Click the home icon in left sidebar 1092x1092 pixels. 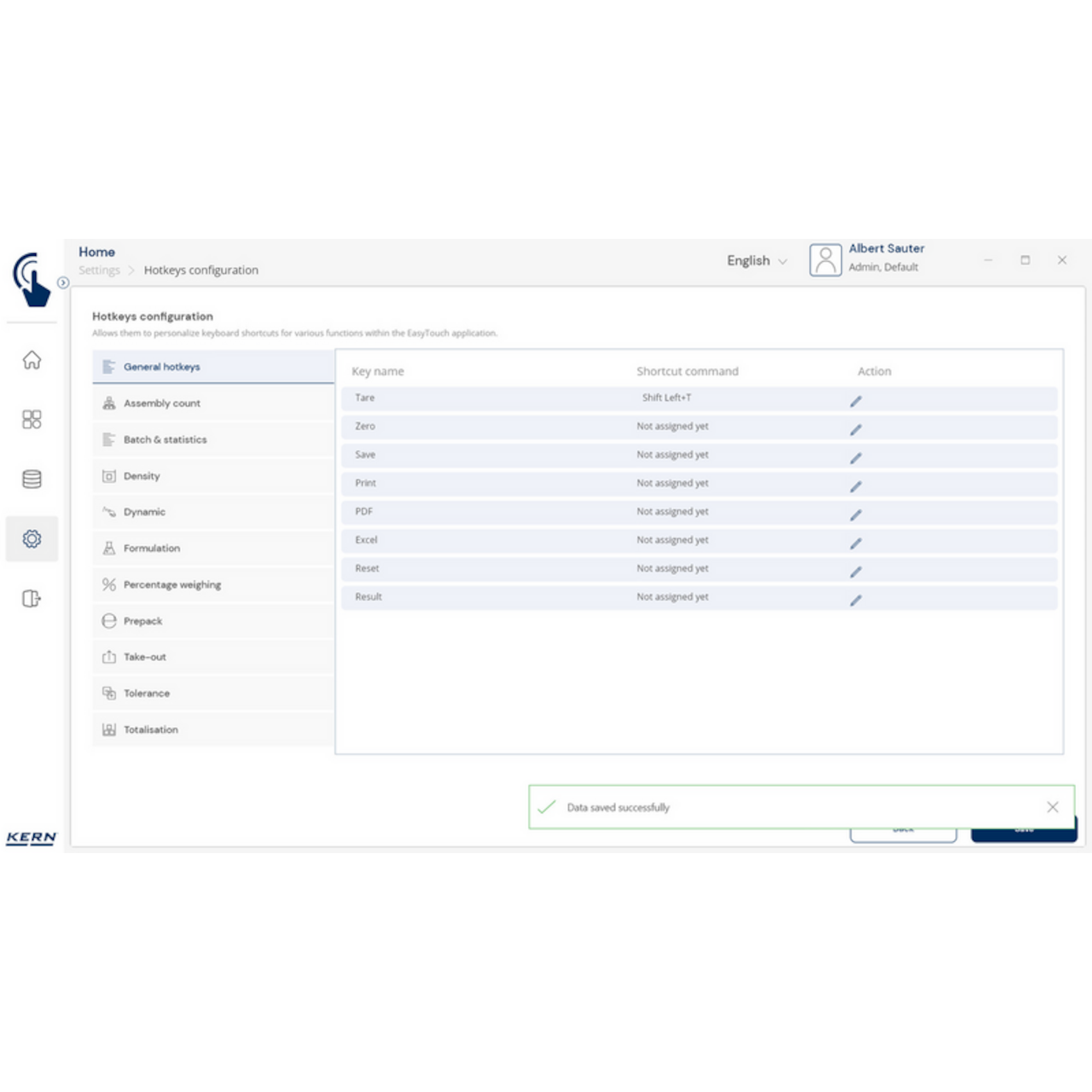click(32, 360)
